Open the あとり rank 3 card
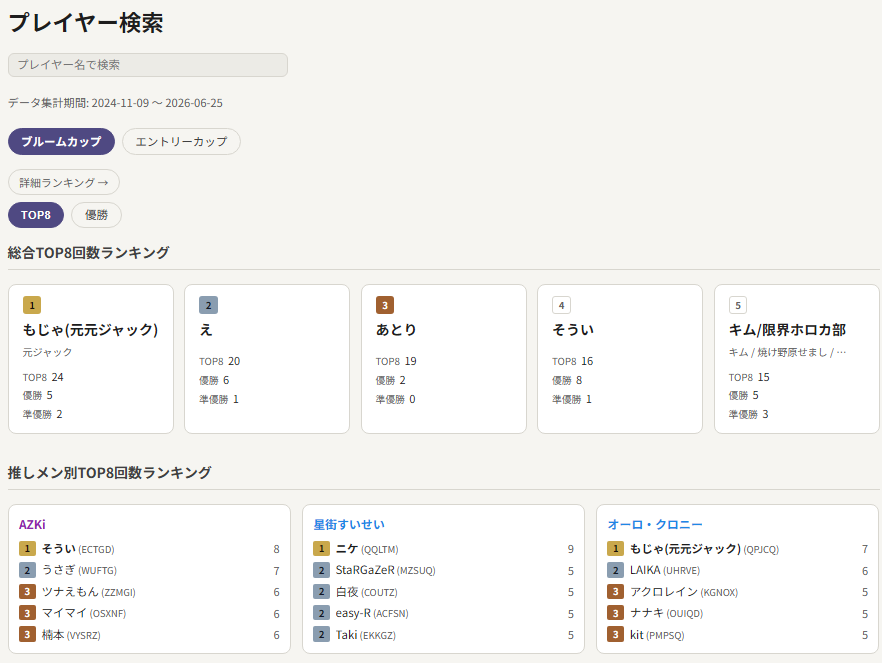Viewport: 882px width, 663px height. coord(444,359)
